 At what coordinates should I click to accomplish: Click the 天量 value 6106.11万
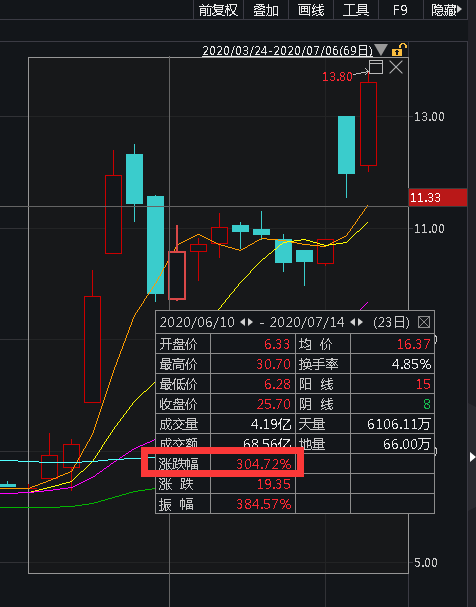tap(399, 424)
